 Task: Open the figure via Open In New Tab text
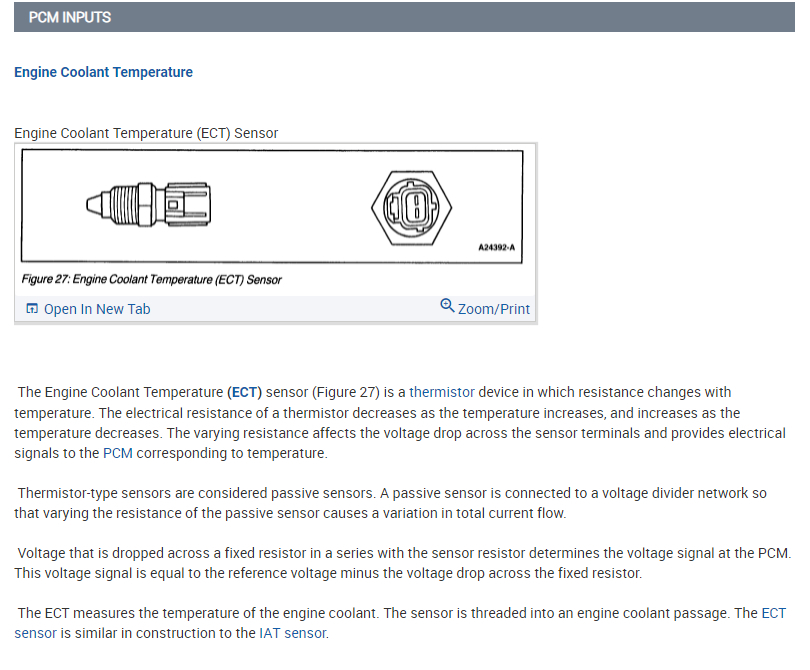click(x=97, y=309)
